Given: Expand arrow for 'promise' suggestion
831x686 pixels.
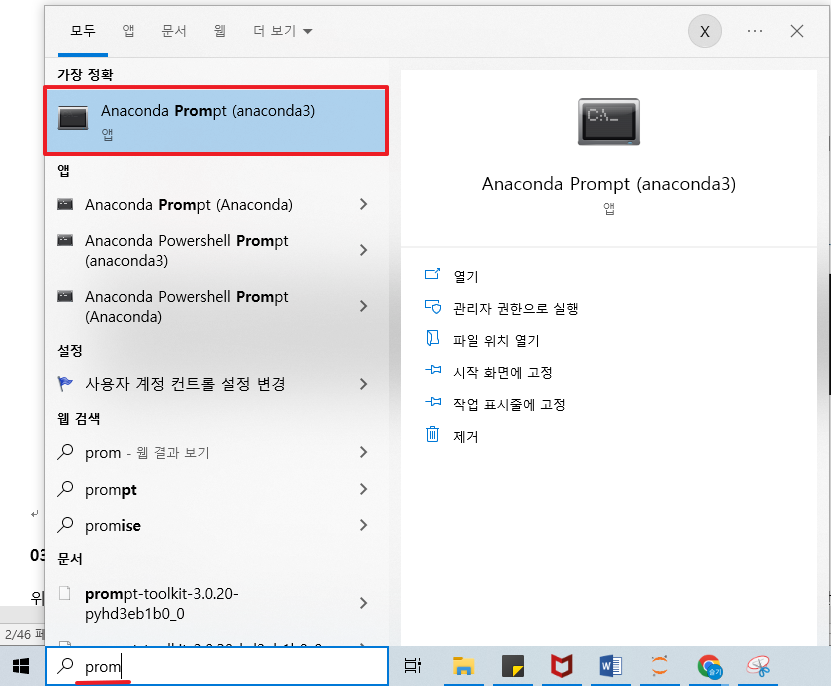Looking at the screenshot, I should 364,525.
